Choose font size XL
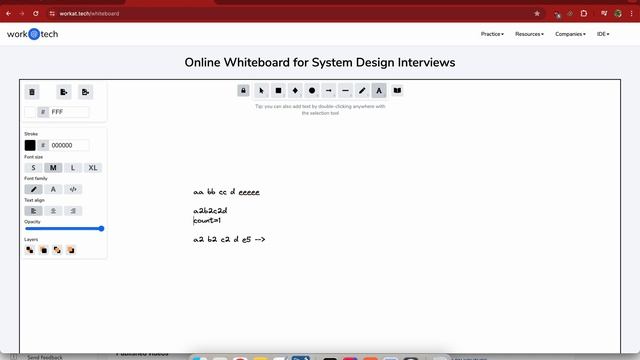Image resolution: width=640 pixels, height=360 pixels. [x=93, y=168]
